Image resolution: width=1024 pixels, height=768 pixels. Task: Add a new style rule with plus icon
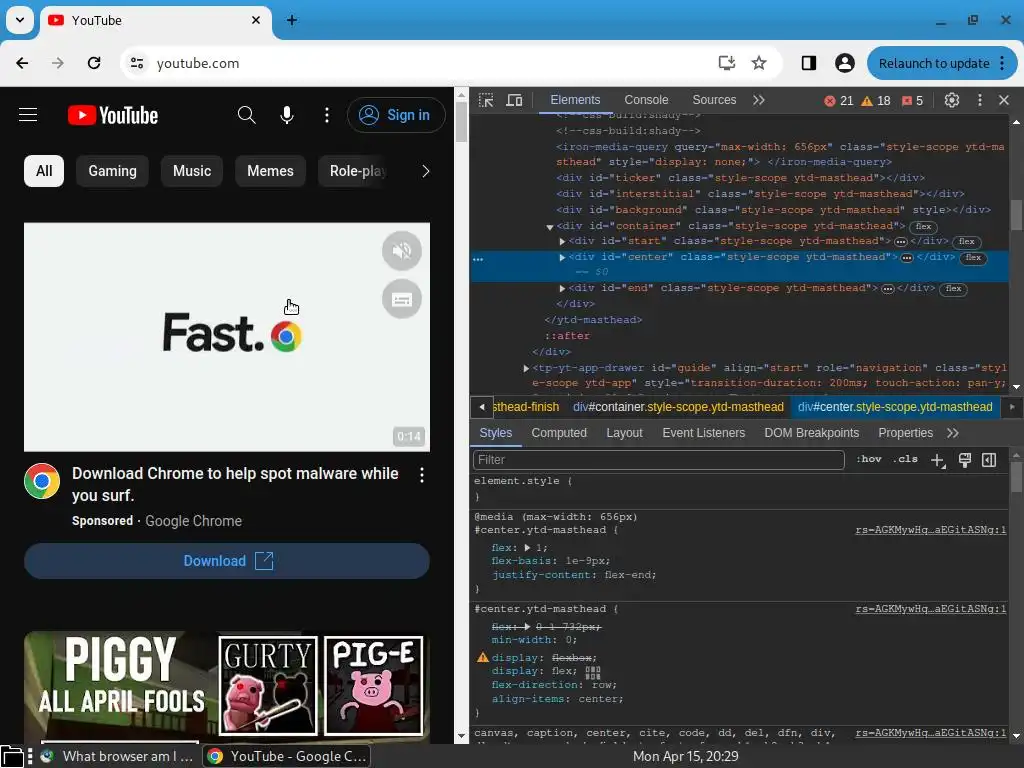(938, 460)
